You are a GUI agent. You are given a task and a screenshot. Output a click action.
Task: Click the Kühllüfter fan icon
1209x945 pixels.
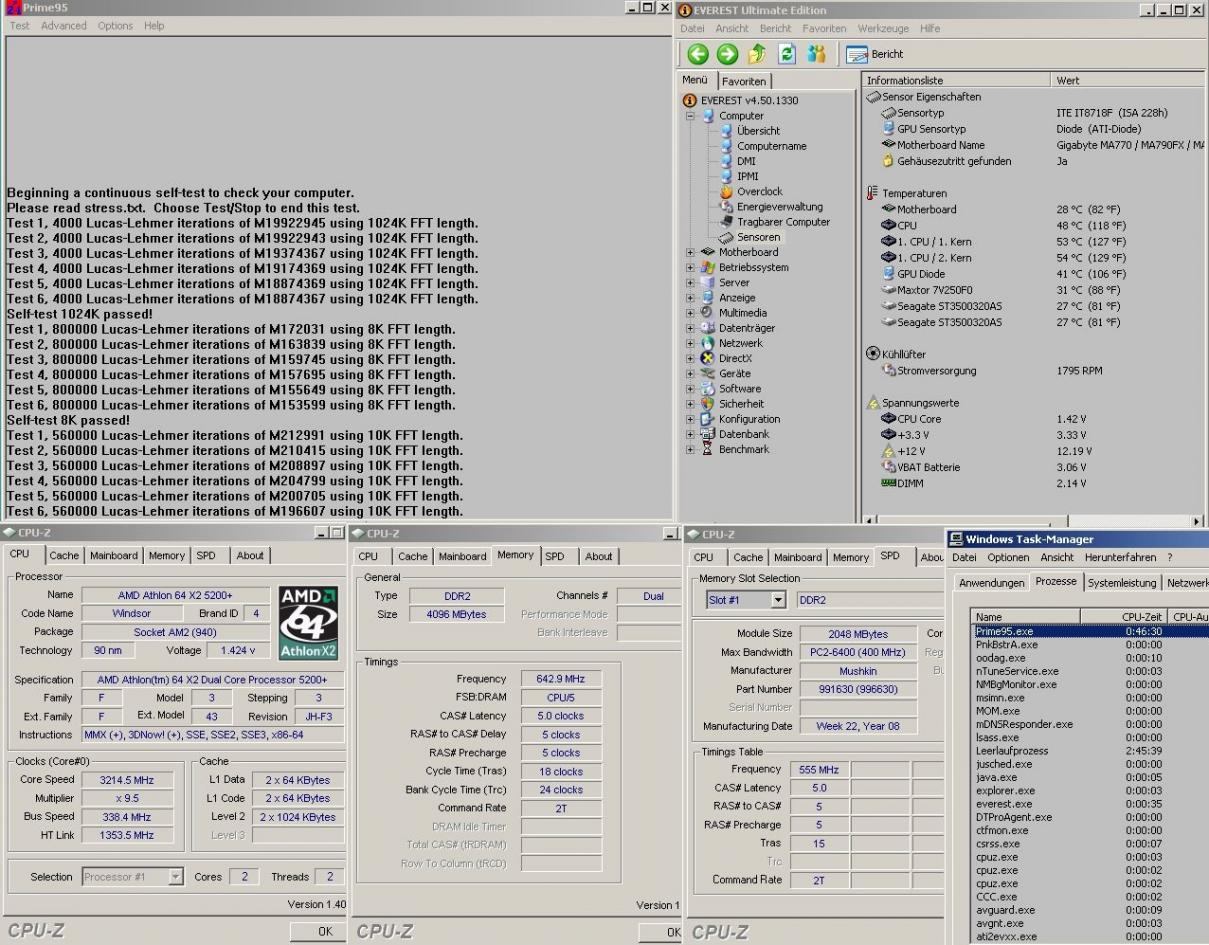point(872,354)
